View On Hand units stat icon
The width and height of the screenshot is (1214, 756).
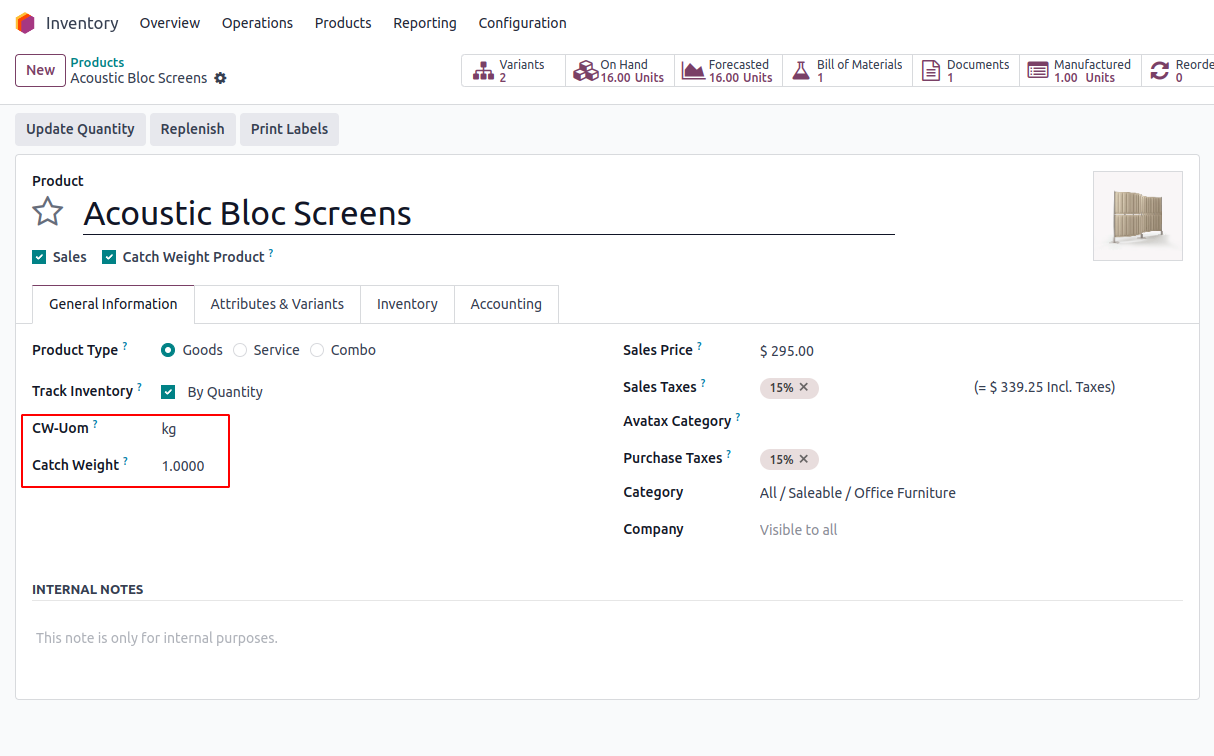[x=585, y=71]
